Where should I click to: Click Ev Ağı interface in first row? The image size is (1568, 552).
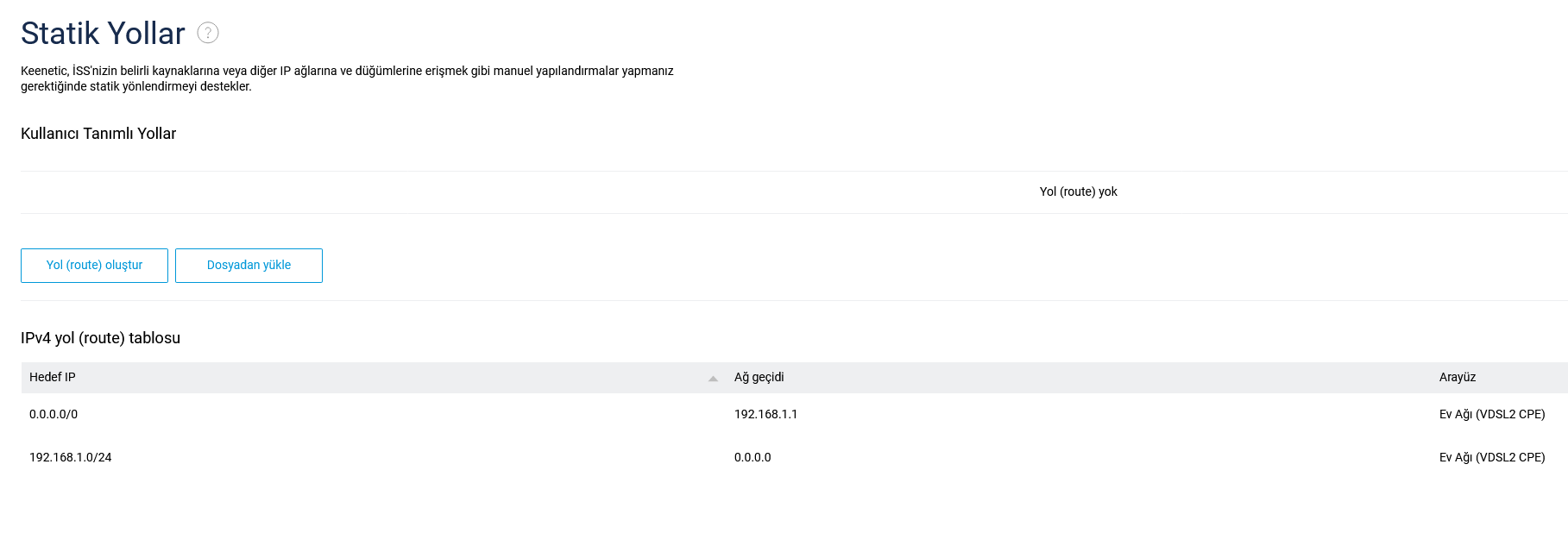(1492, 414)
